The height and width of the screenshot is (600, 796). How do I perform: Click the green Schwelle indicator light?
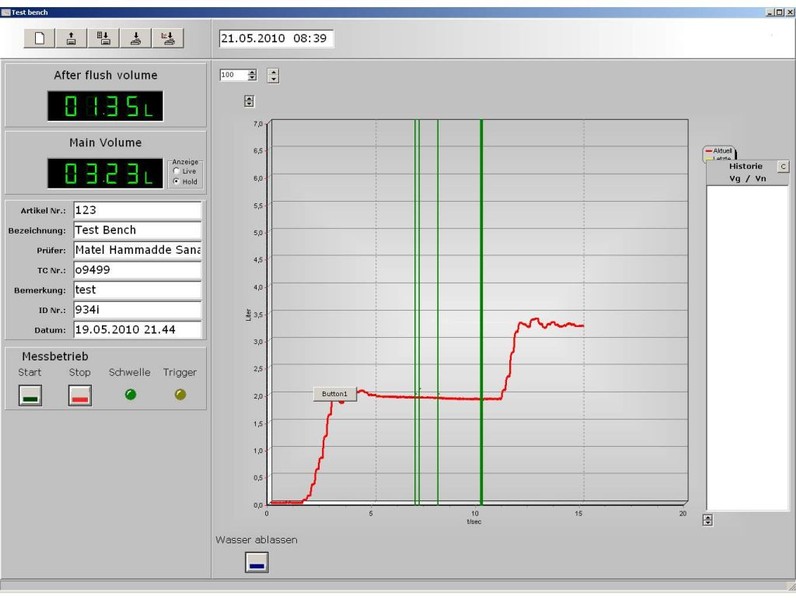(x=129, y=394)
